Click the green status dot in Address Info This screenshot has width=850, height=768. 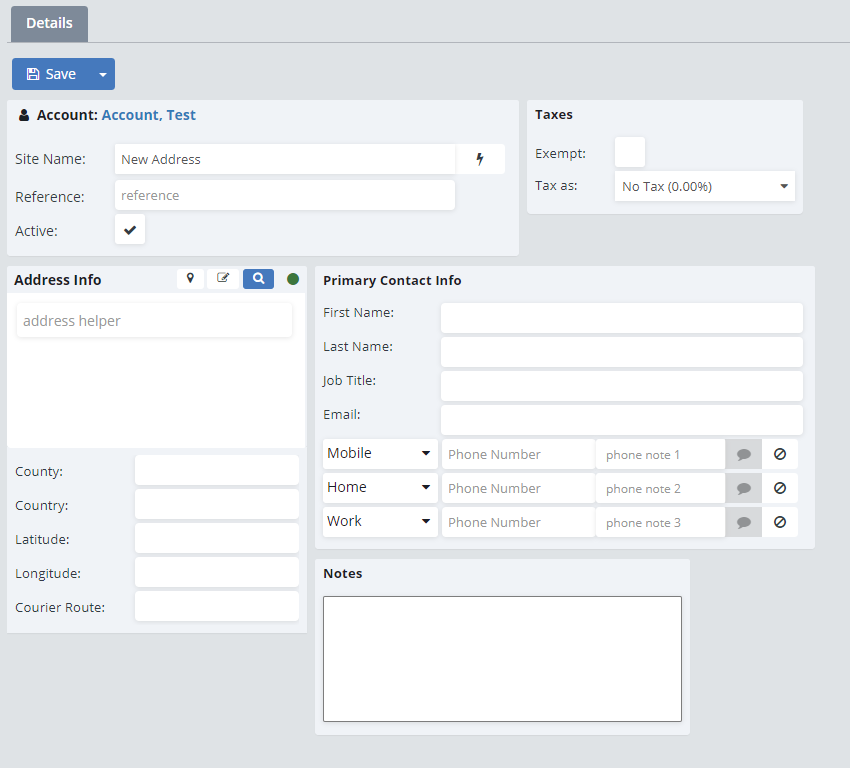pyautogui.click(x=293, y=279)
